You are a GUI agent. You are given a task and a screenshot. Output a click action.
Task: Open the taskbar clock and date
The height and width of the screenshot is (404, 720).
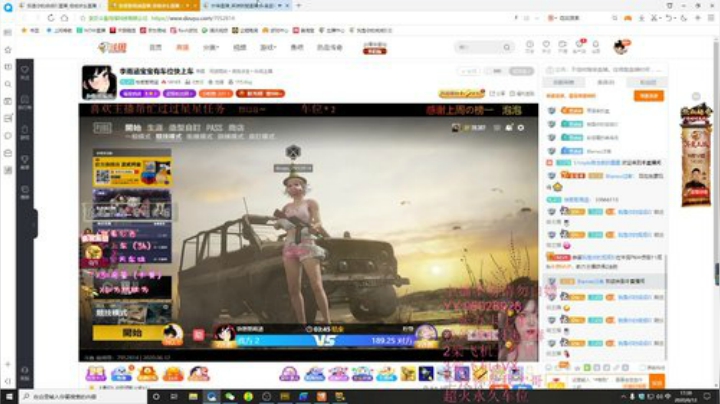pyautogui.click(x=686, y=396)
